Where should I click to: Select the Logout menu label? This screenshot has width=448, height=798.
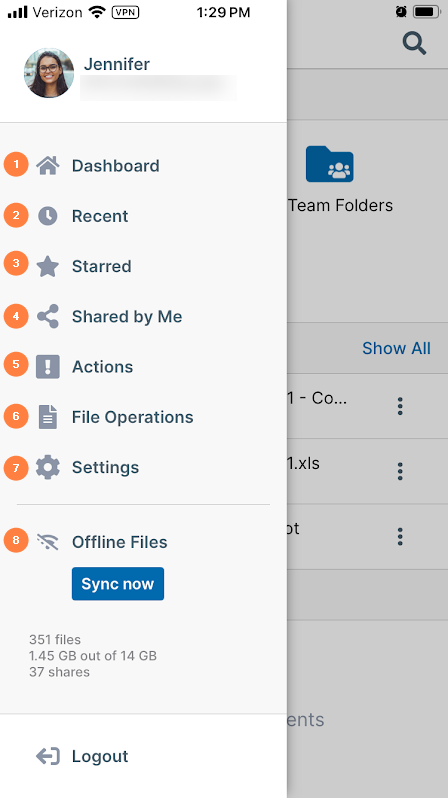click(100, 756)
